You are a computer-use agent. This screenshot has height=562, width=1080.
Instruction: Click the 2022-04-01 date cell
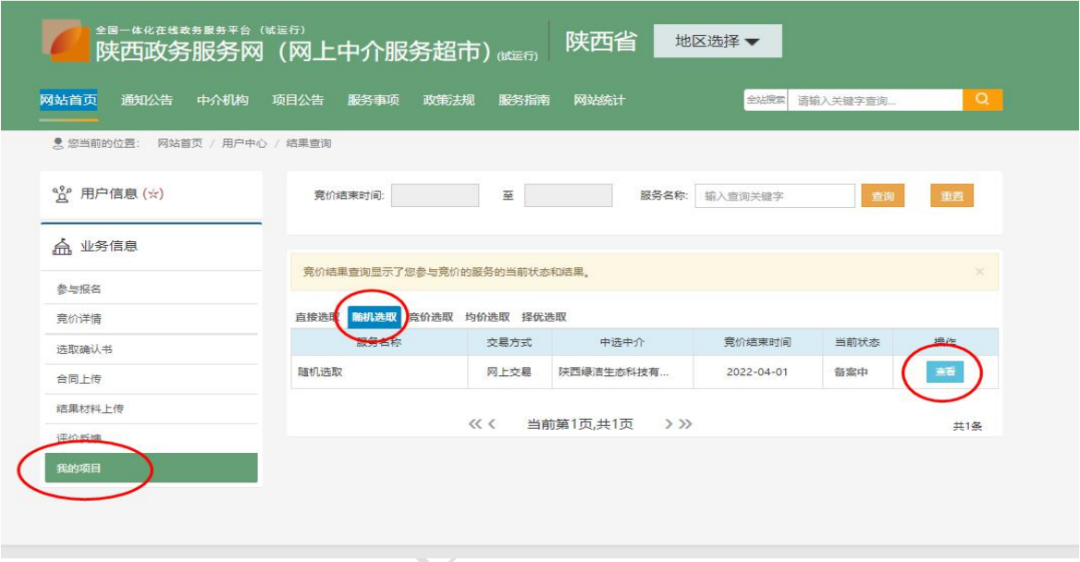coord(758,372)
